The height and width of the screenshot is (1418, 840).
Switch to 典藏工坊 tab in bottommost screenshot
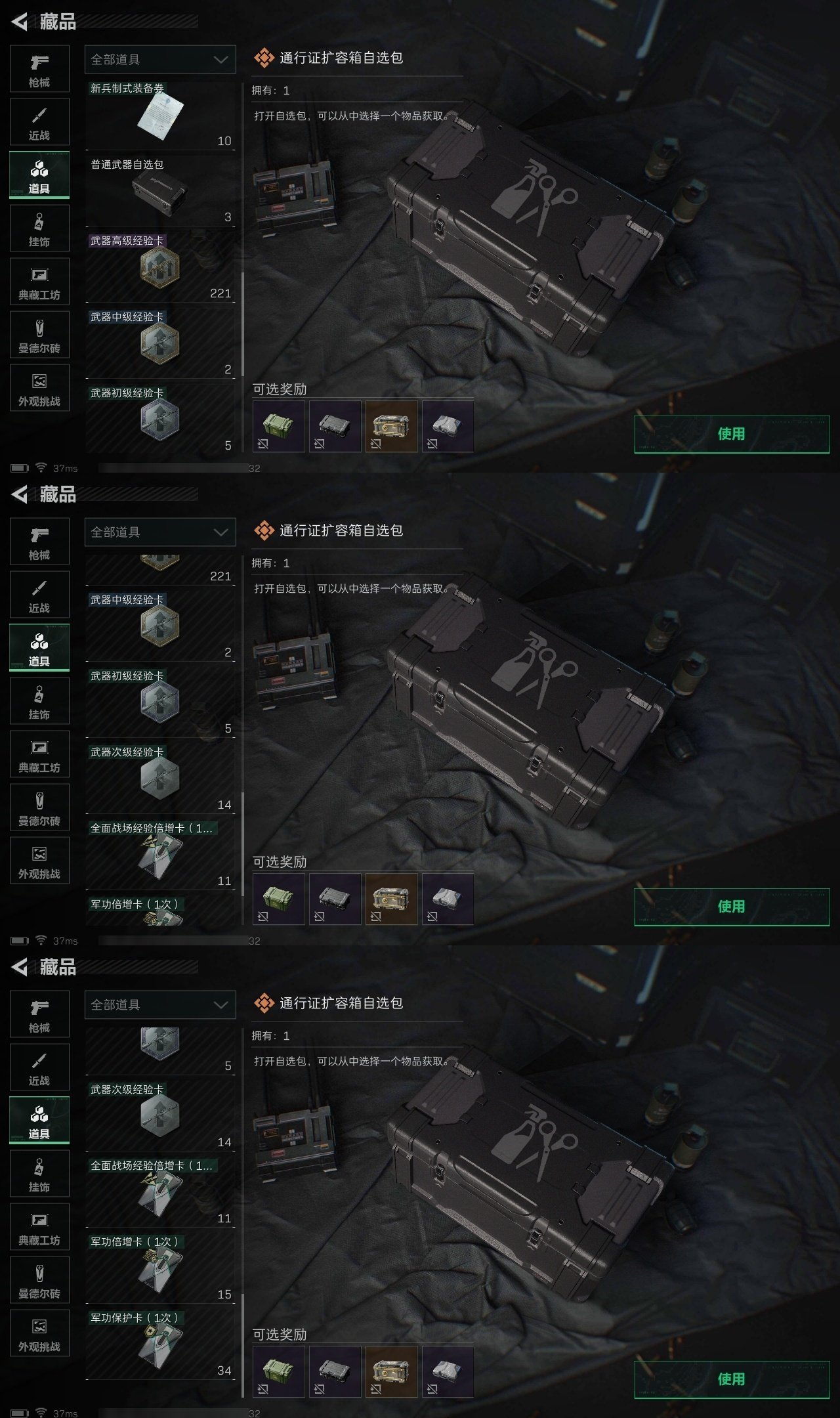tap(39, 1227)
